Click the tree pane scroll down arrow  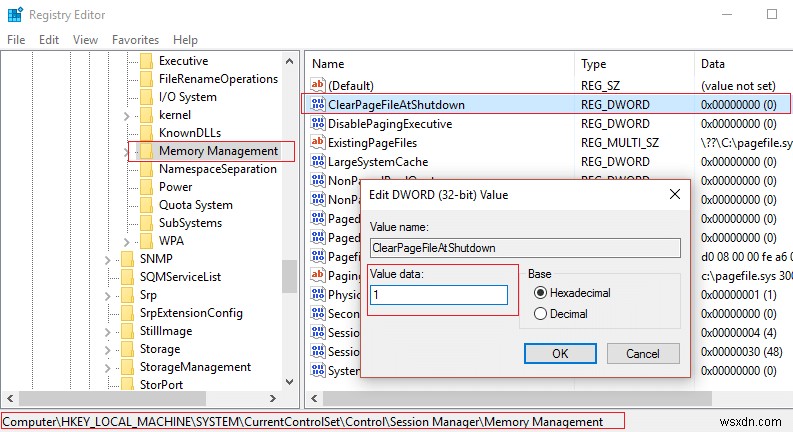coord(289,382)
